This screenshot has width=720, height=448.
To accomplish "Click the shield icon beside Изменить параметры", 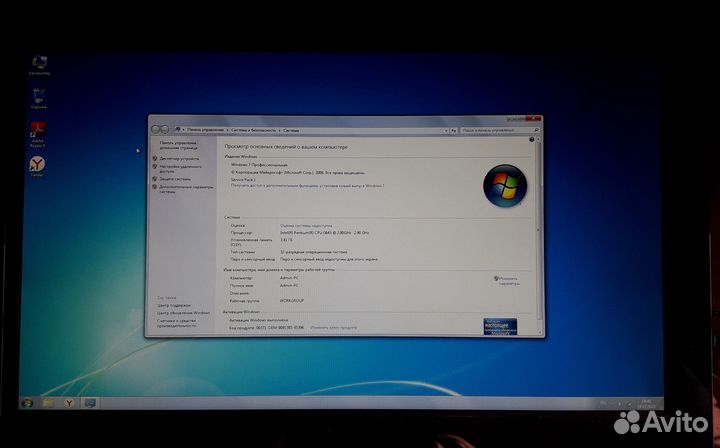I will click(x=496, y=278).
